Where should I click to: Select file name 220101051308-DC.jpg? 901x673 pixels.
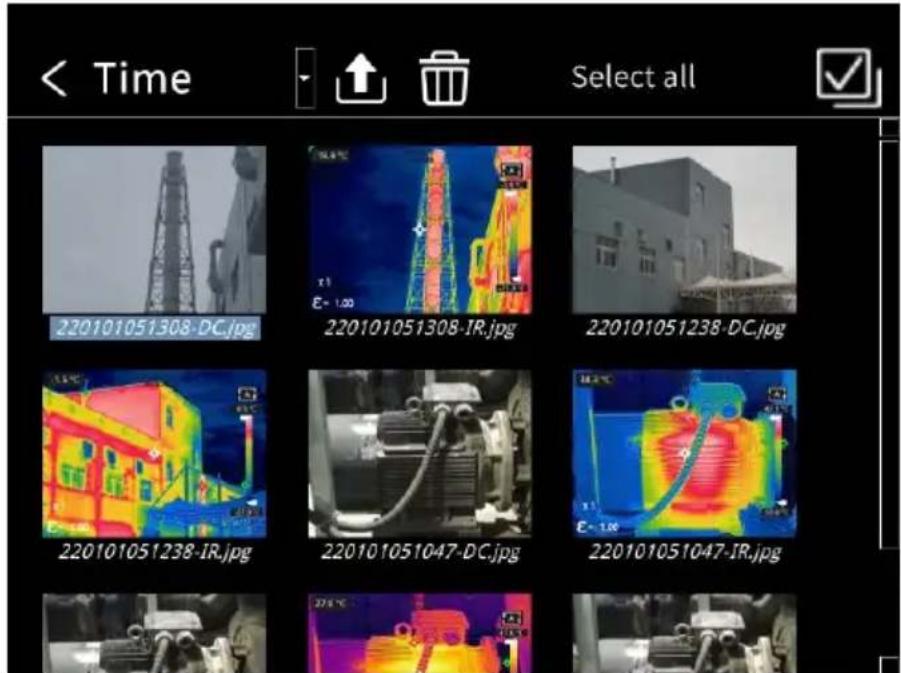[155, 328]
